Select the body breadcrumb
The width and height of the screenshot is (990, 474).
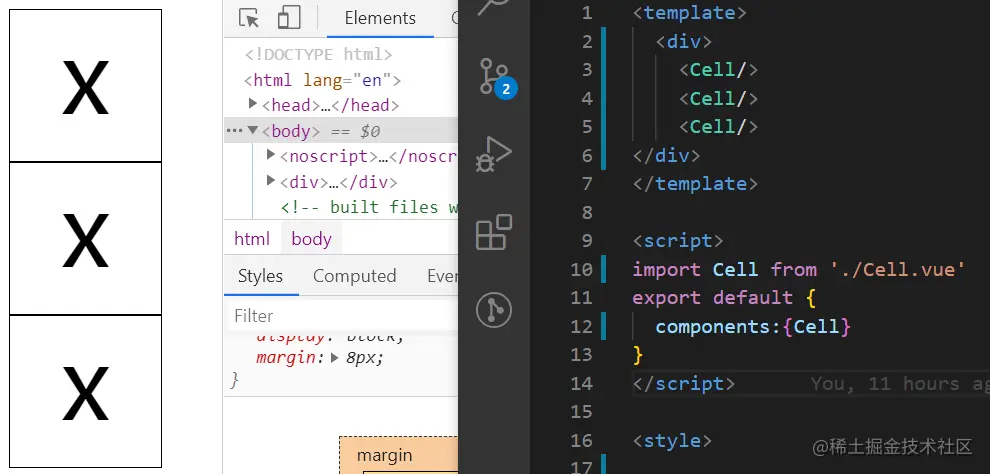(x=311, y=239)
